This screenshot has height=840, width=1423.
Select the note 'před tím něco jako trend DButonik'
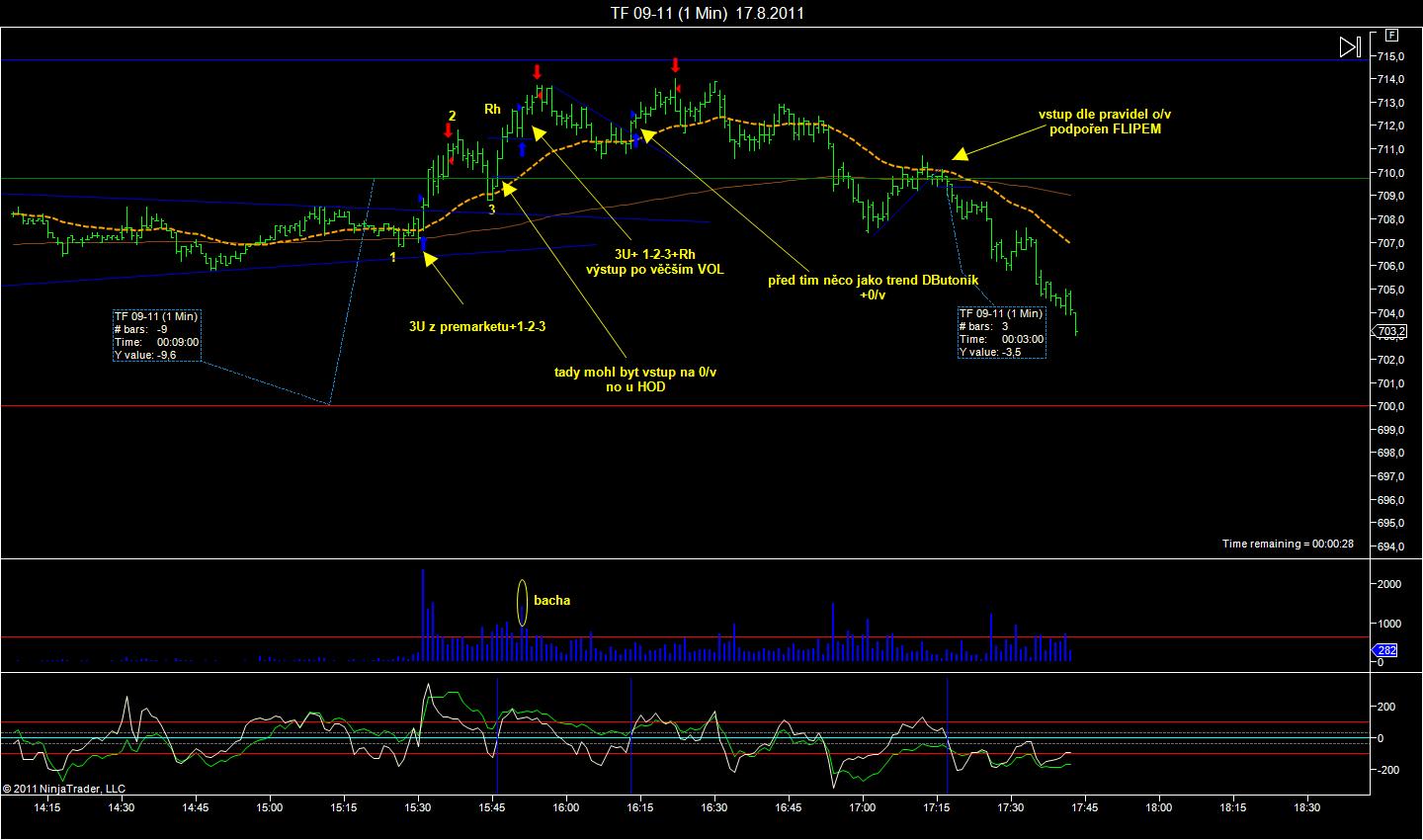[874, 280]
